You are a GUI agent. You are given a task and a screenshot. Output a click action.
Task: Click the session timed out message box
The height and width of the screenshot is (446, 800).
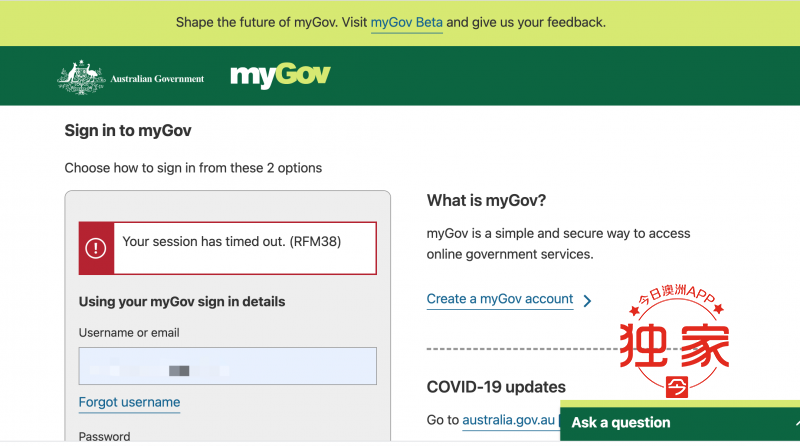pos(228,248)
